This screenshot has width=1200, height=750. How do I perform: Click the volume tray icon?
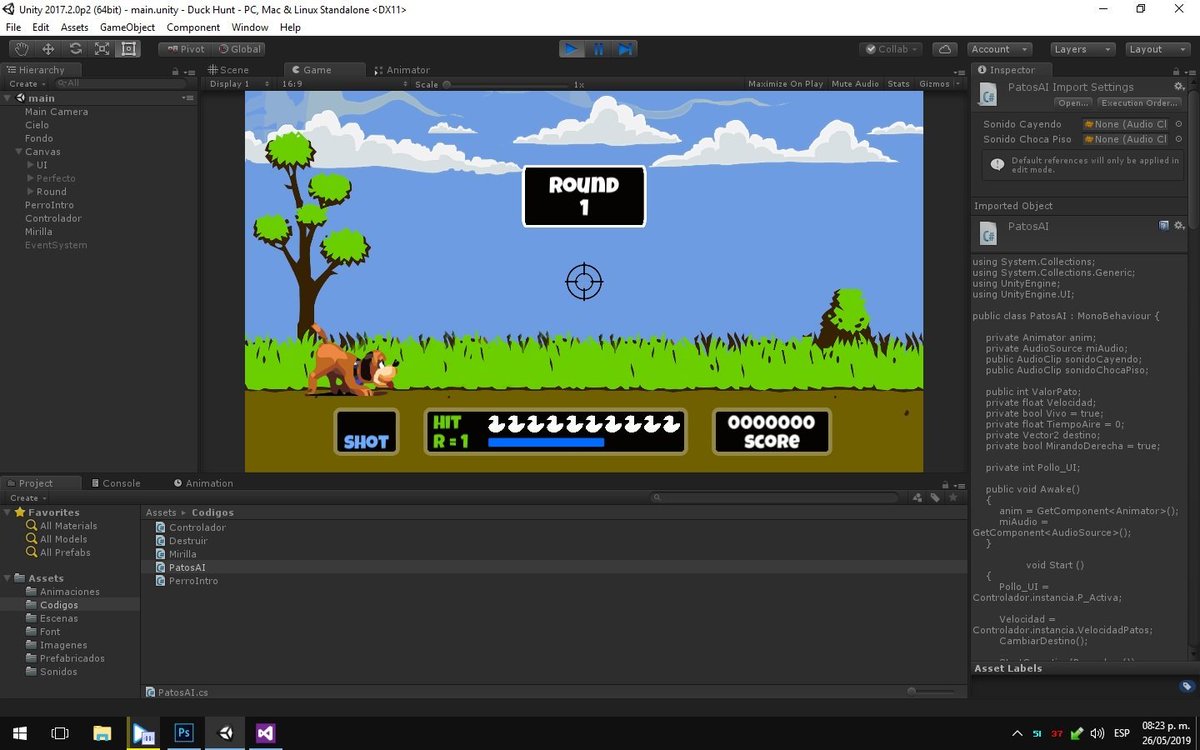coord(1097,734)
